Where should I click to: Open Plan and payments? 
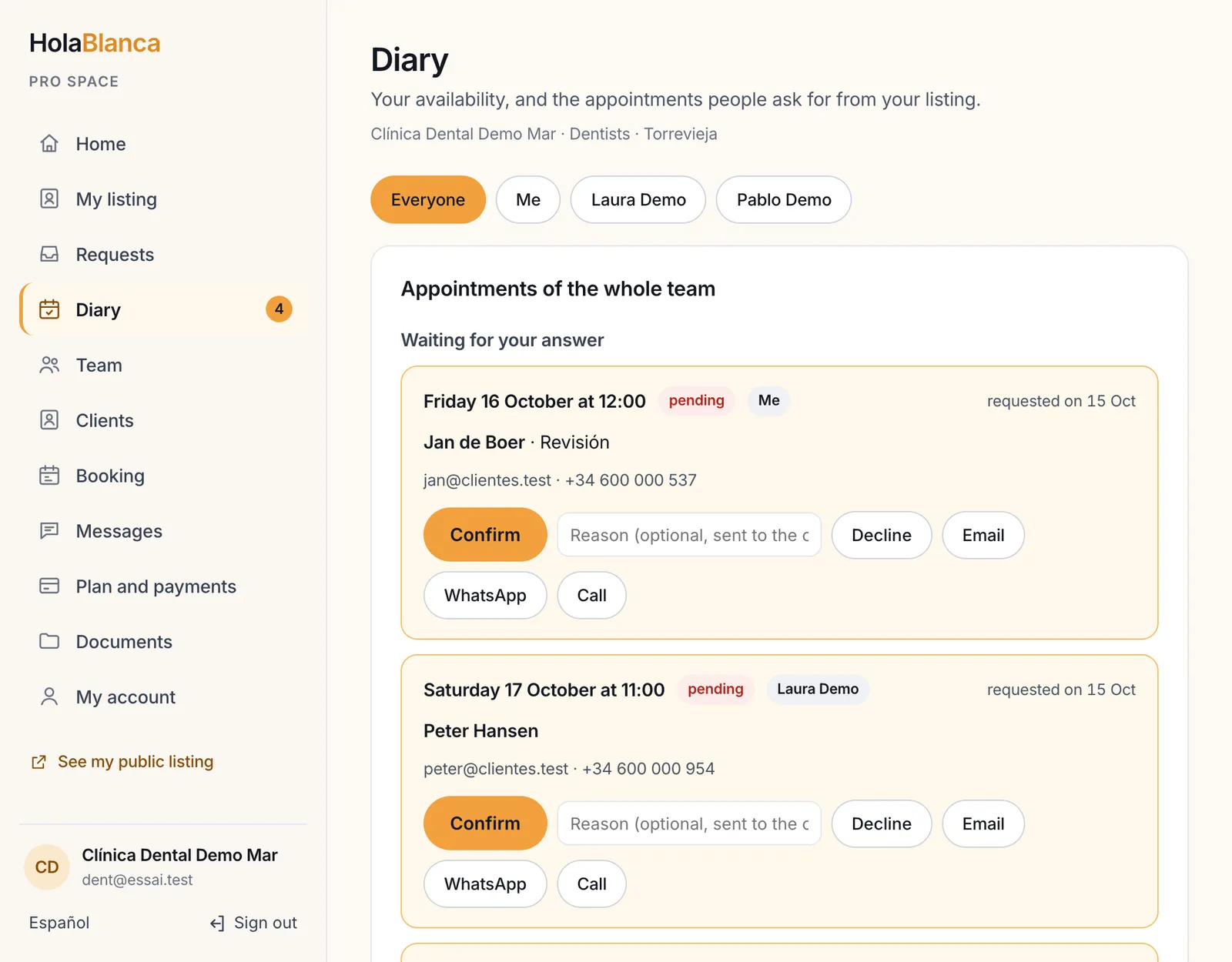coord(163,586)
